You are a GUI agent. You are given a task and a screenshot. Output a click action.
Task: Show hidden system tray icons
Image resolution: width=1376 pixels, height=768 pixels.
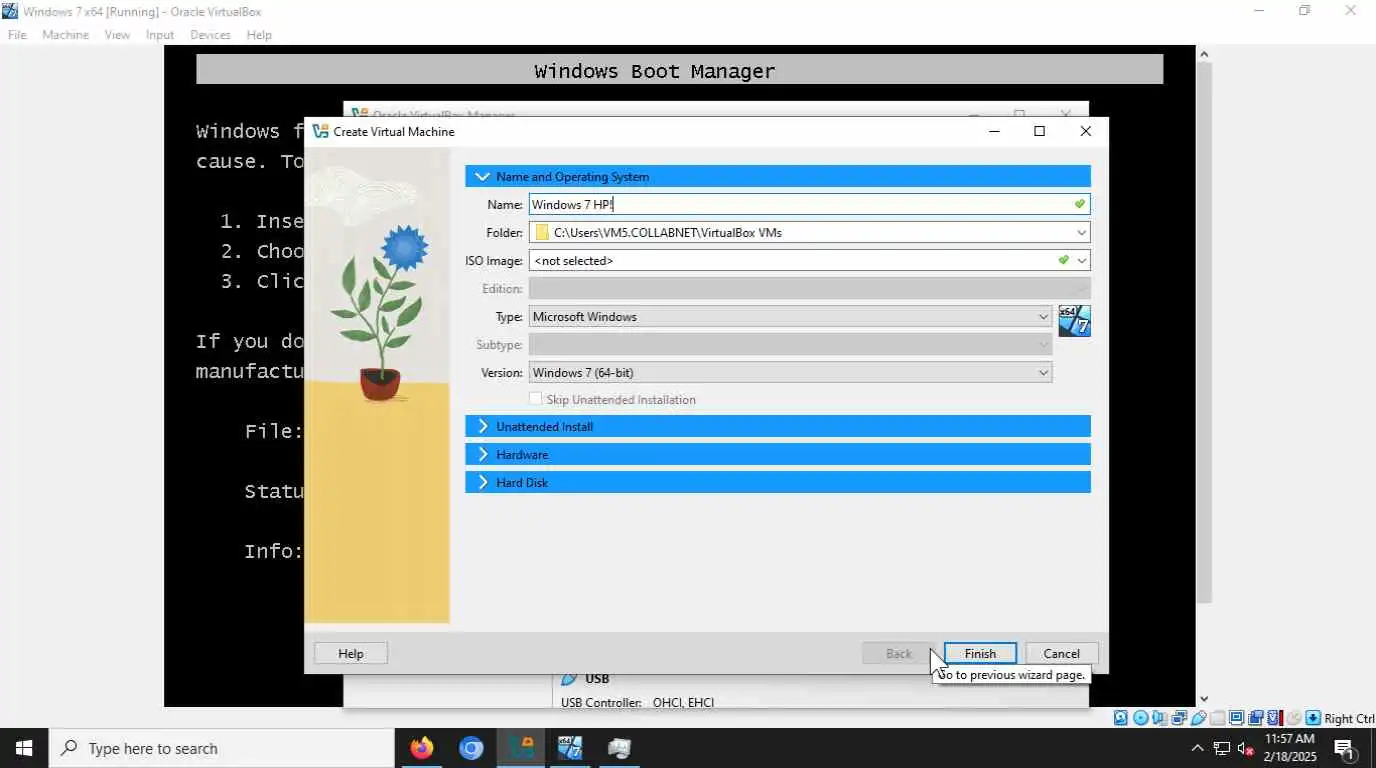(1197, 748)
